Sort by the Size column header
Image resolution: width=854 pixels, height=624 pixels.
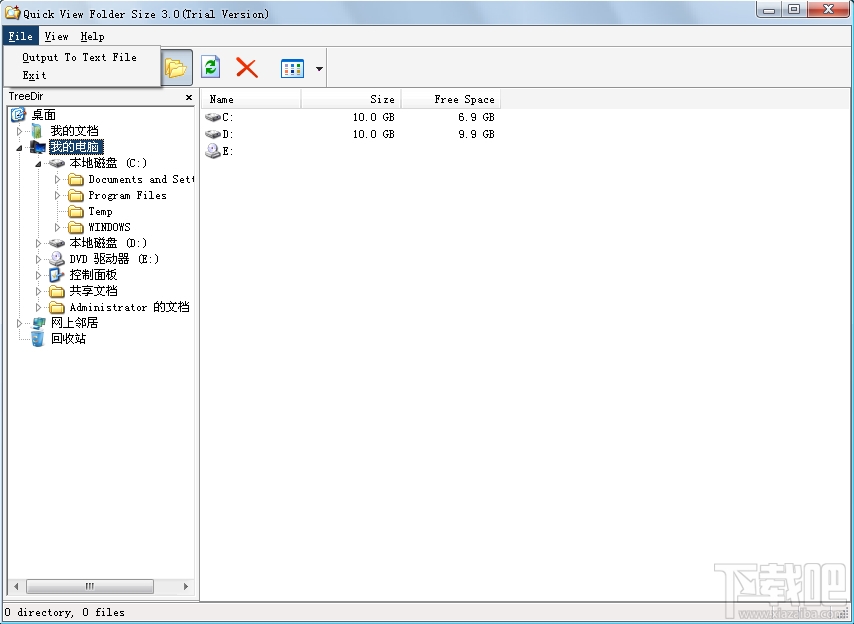(351, 99)
